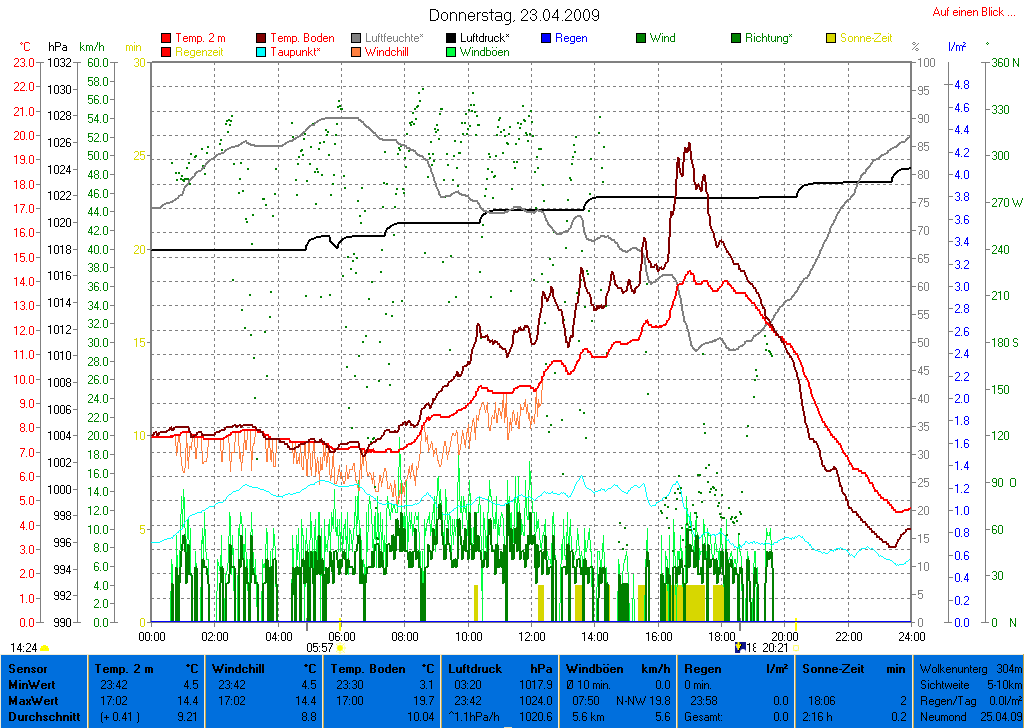1024x728 pixels.
Task: Click the dark red Temp. Boden legend square
Action: point(262,38)
